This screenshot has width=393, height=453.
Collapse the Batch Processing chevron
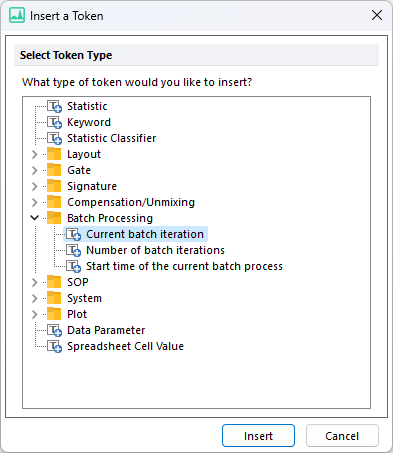pyautogui.click(x=34, y=218)
